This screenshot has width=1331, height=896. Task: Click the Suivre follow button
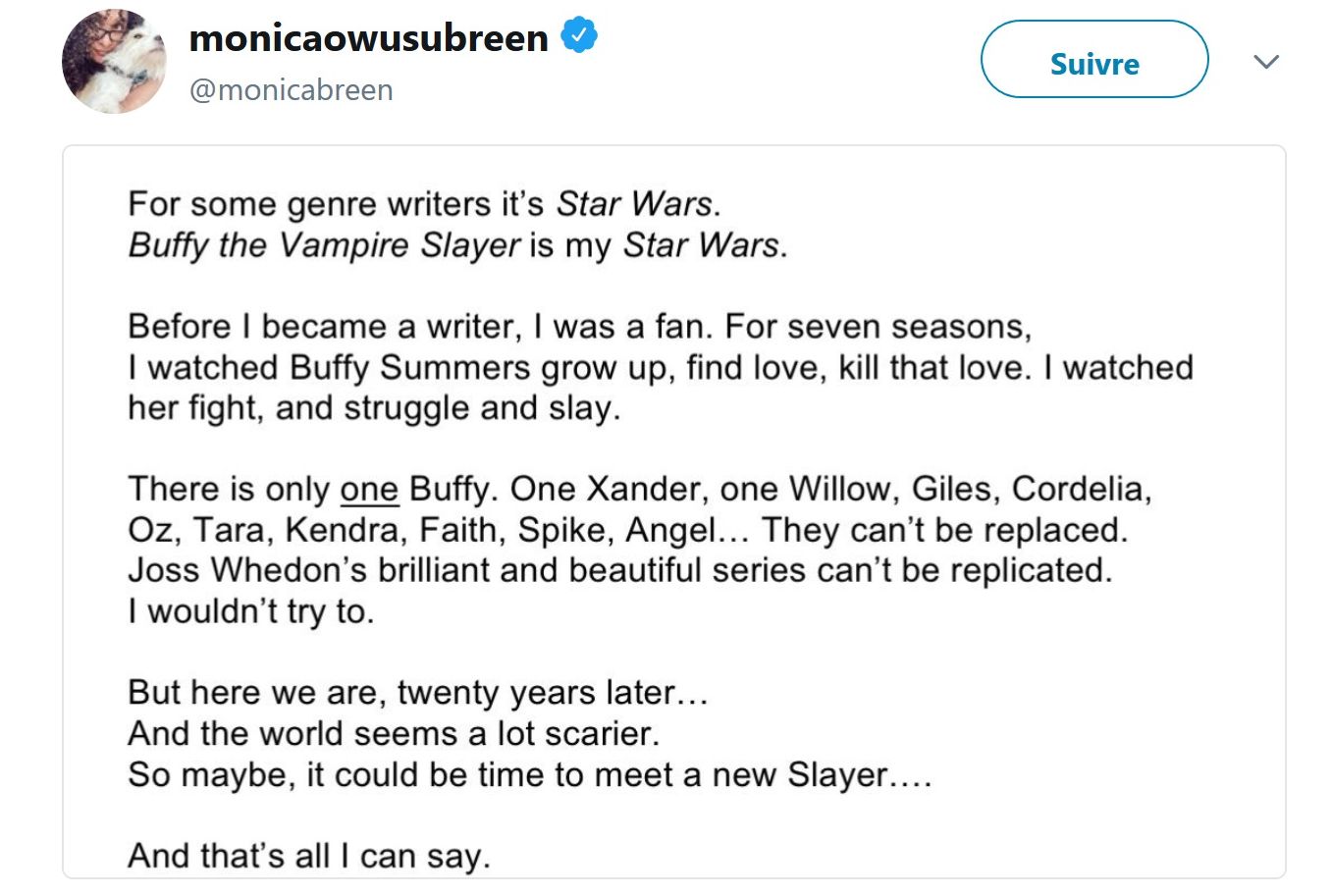(1094, 64)
